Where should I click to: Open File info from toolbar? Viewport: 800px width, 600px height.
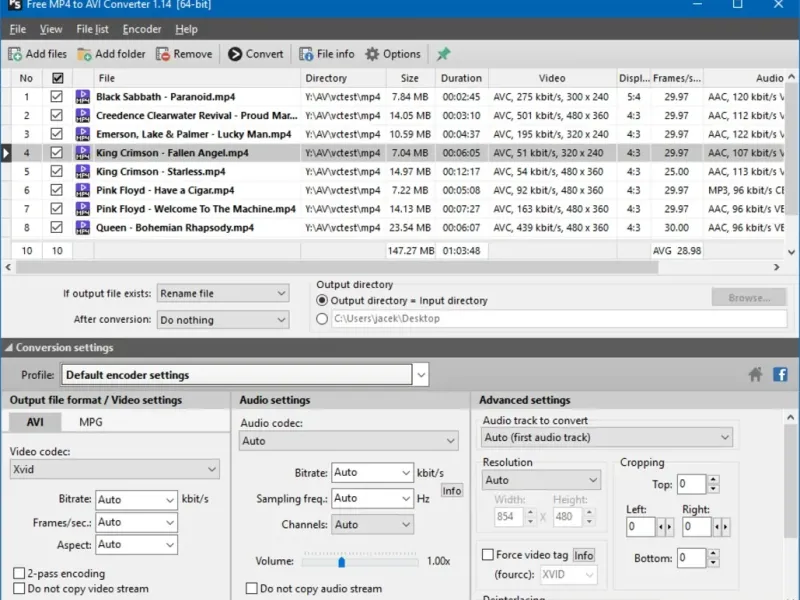(306, 54)
